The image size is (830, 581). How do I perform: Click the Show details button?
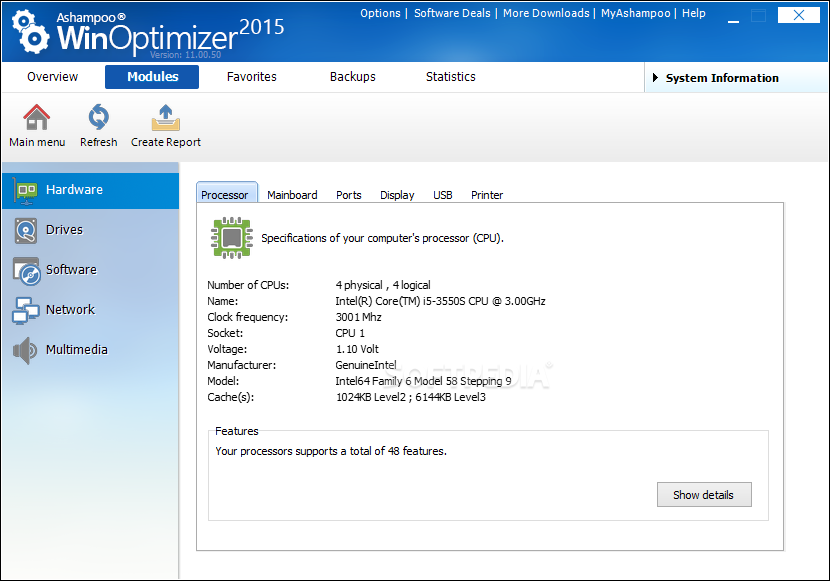pyautogui.click(x=704, y=494)
